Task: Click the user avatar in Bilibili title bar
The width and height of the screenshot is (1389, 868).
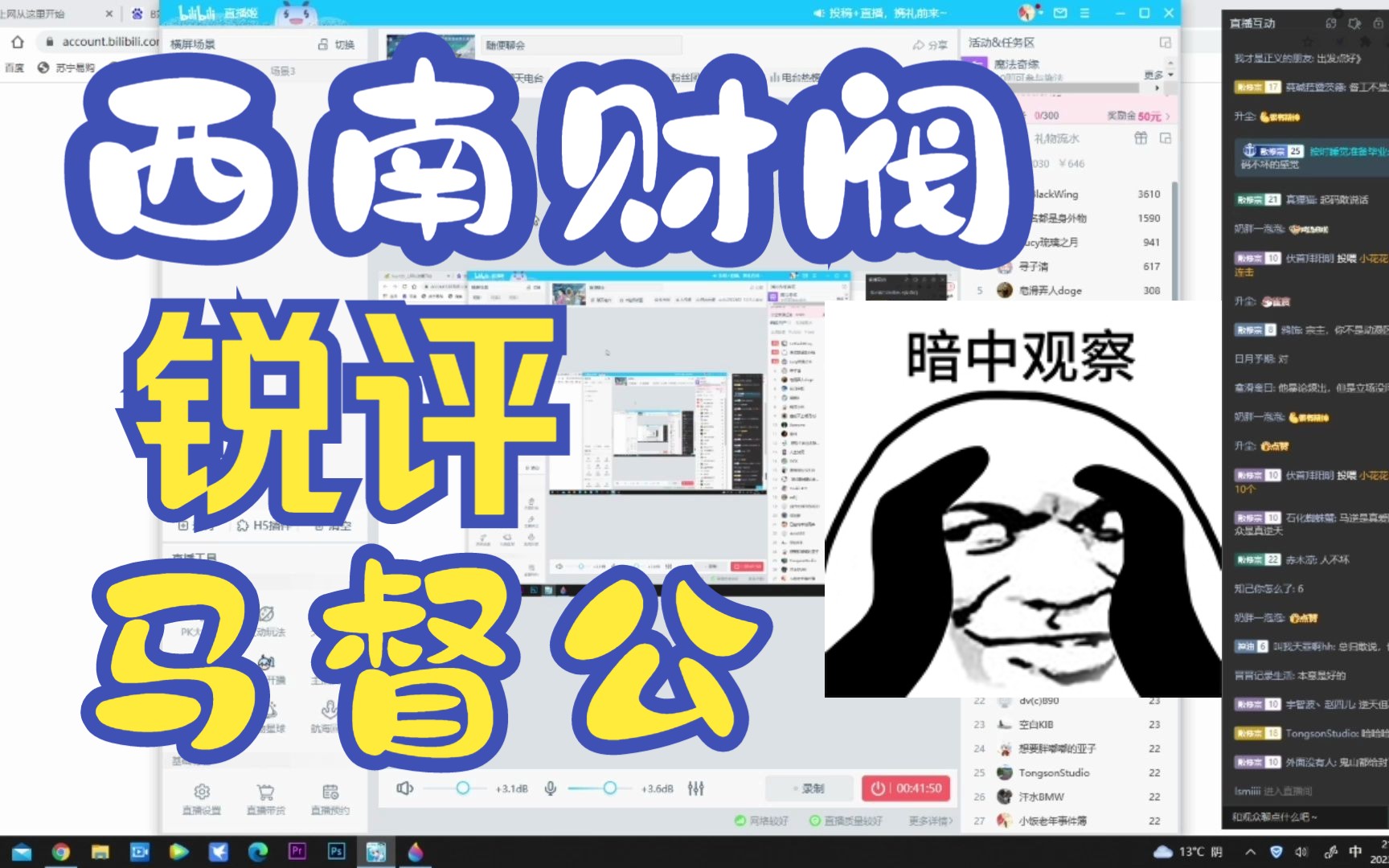Action: tap(1028, 13)
